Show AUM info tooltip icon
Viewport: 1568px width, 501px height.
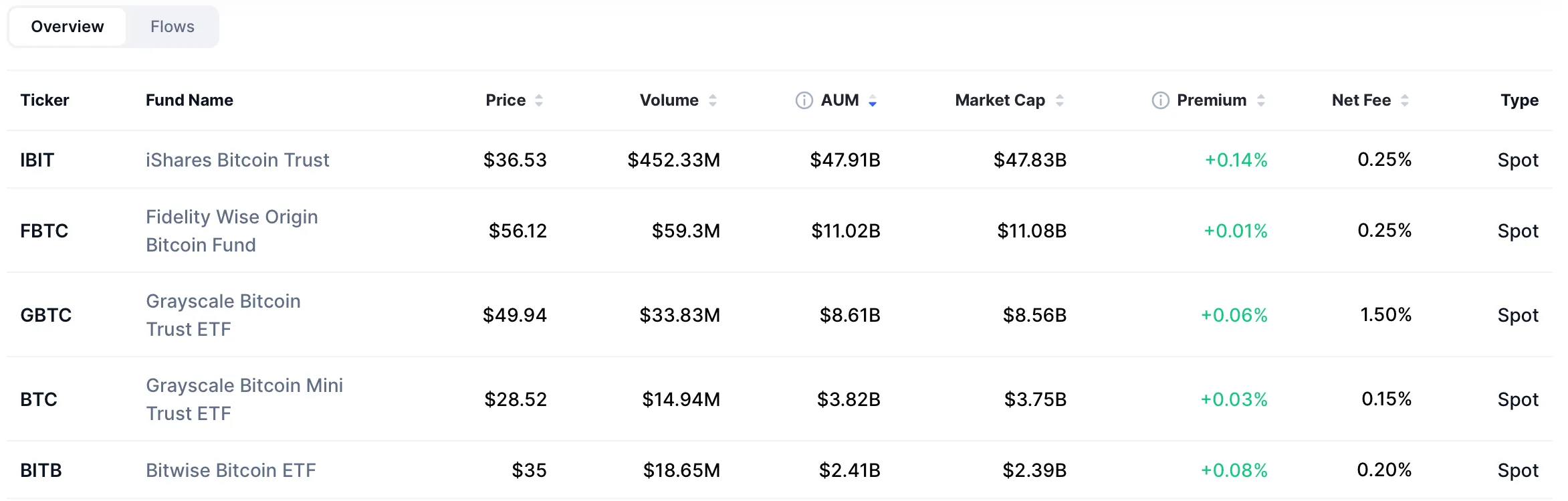click(x=804, y=100)
